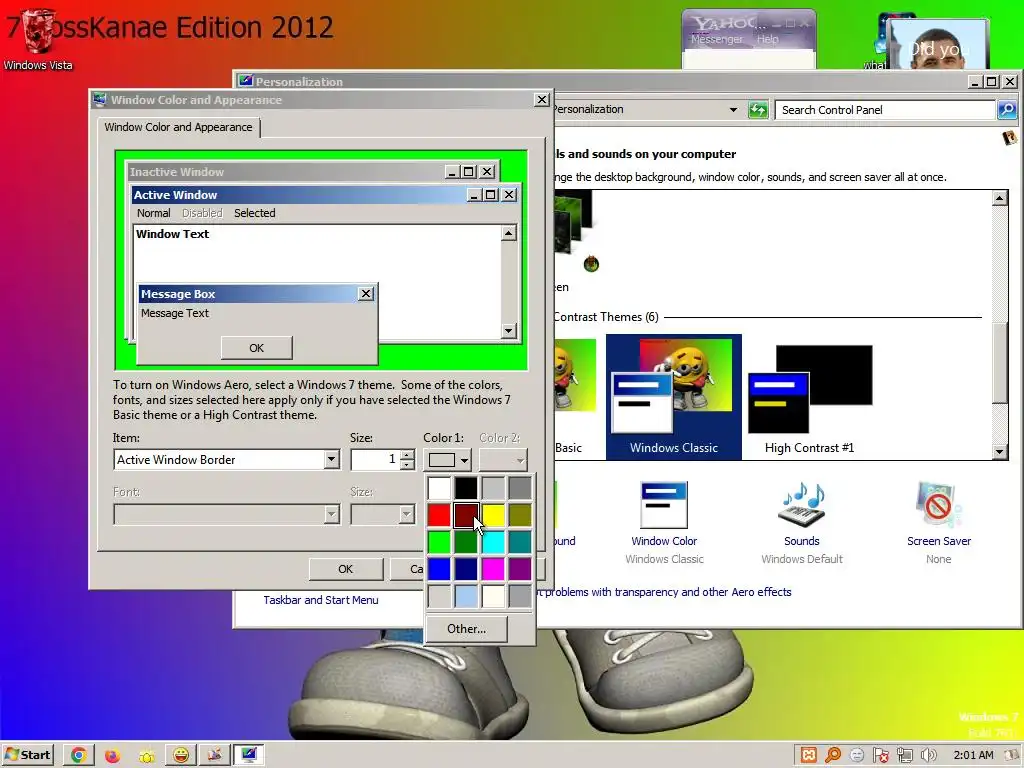The height and width of the screenshot is (768, 1024).
Task: Pick the dark maroon color swatch
Action: click(466, 515)
